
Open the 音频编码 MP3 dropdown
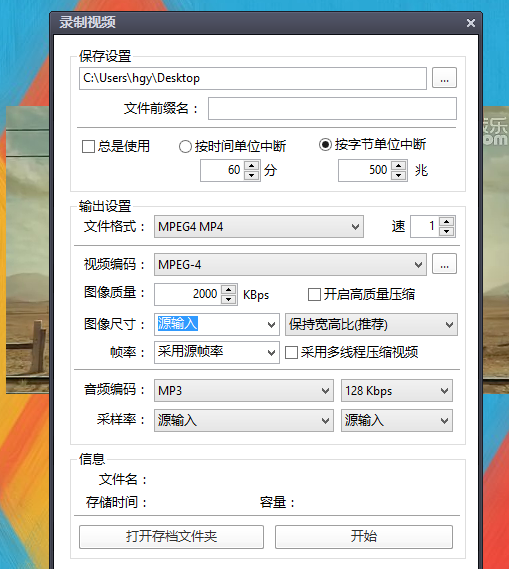243,391
